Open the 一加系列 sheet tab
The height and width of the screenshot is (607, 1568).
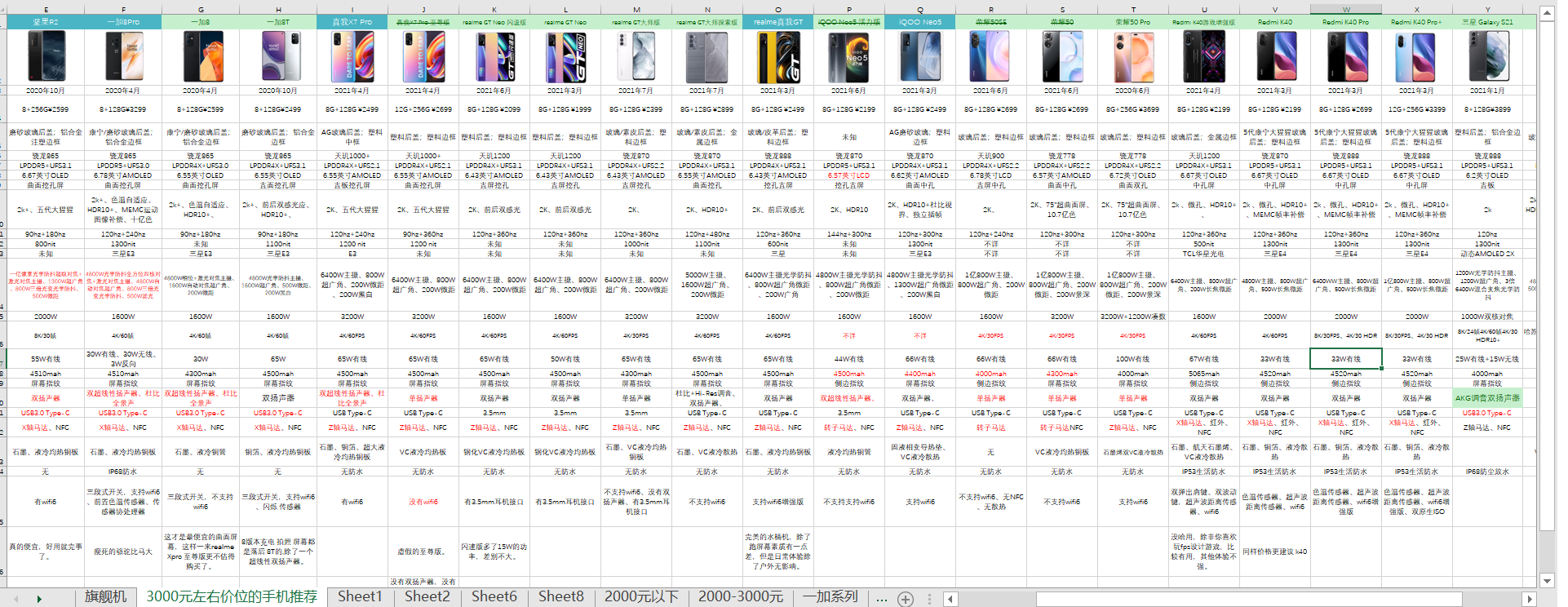coord(831,597)
